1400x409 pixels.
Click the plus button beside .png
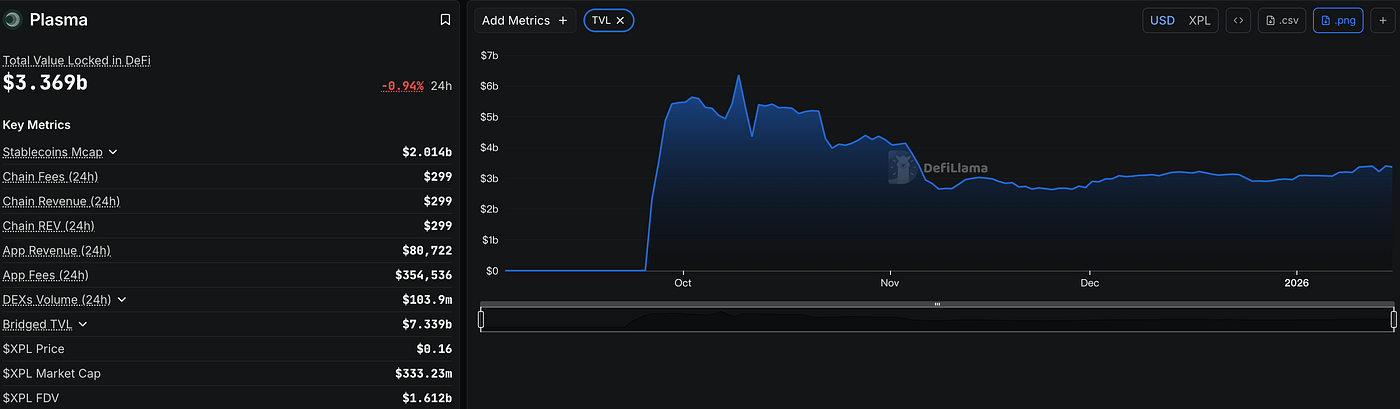pos(1383,20)
